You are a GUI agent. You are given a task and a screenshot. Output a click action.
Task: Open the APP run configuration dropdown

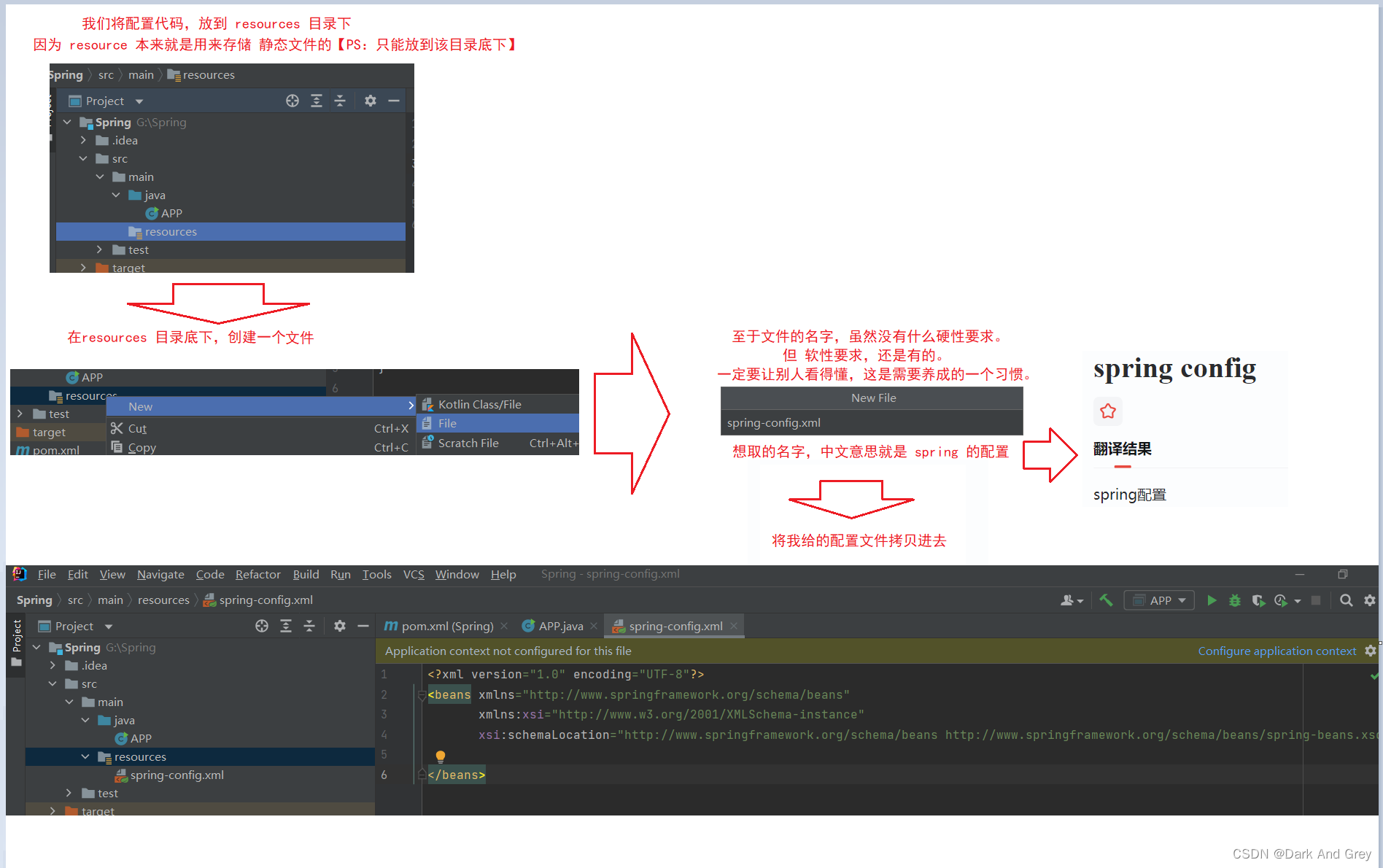pyautogui.click(x=1160, y=600)
